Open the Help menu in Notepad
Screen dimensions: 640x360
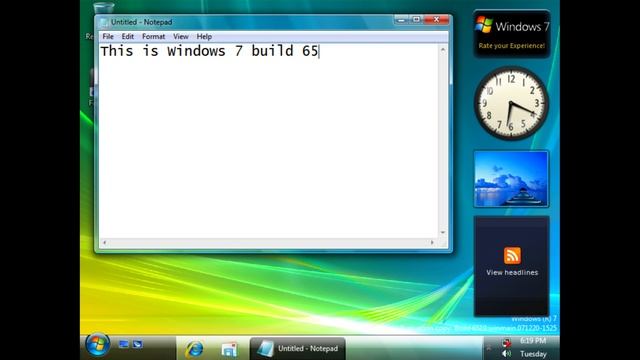pos(204,37)
